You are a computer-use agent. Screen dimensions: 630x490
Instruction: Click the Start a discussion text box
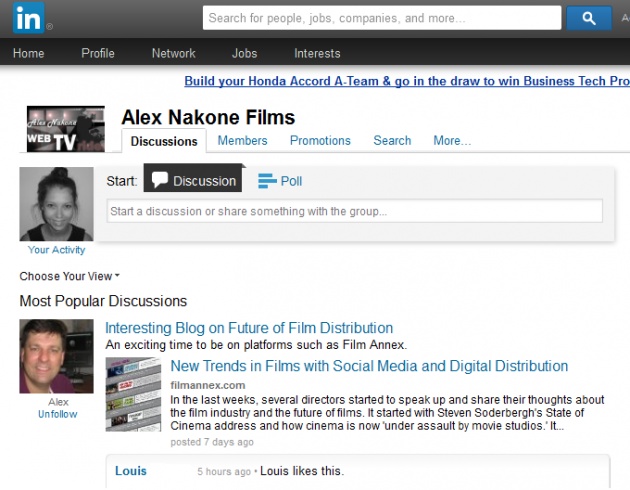(x=354, y=211)
